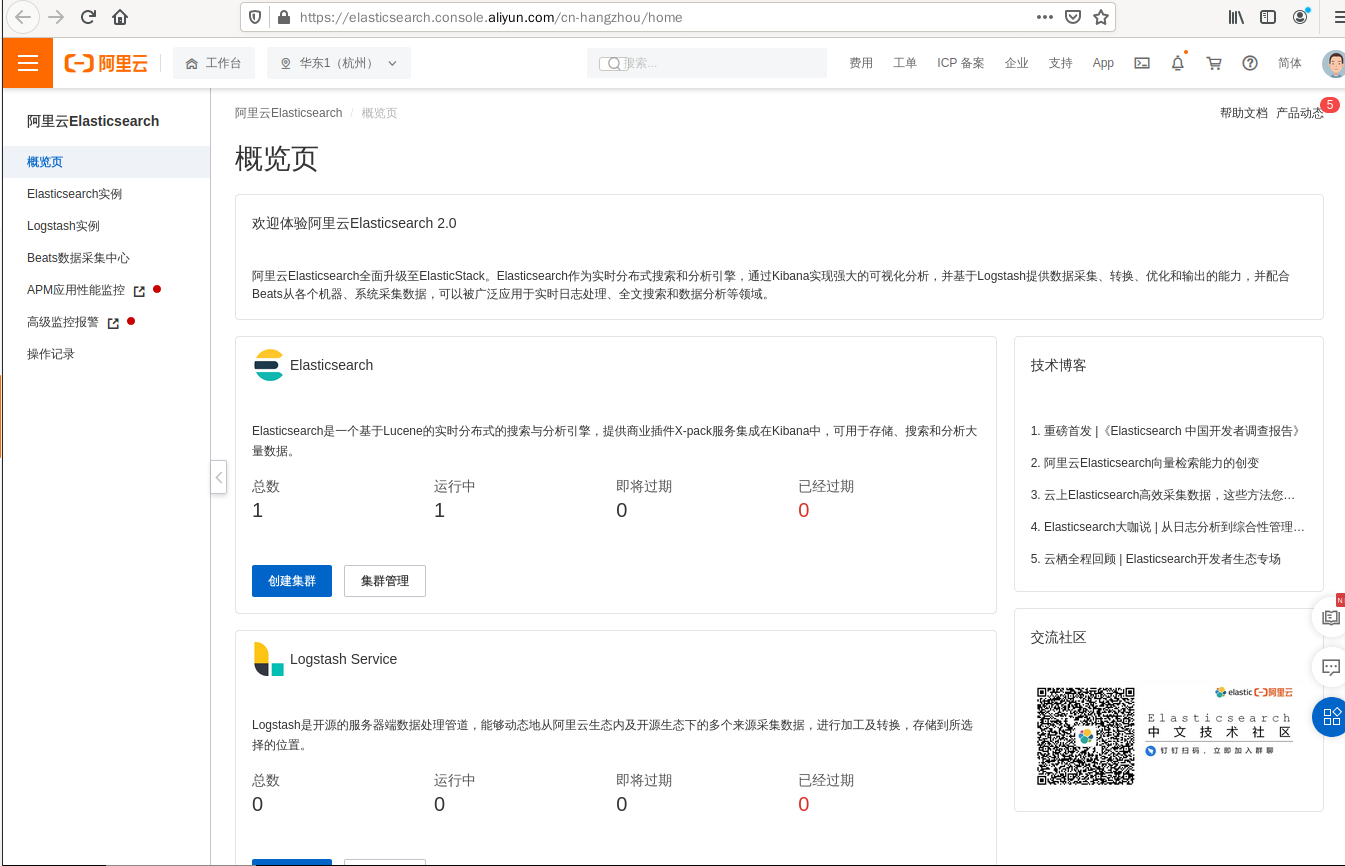The image size is (1345, 866).
Task: Bookmark this page with the star
Action: [x=1101, y=17]
